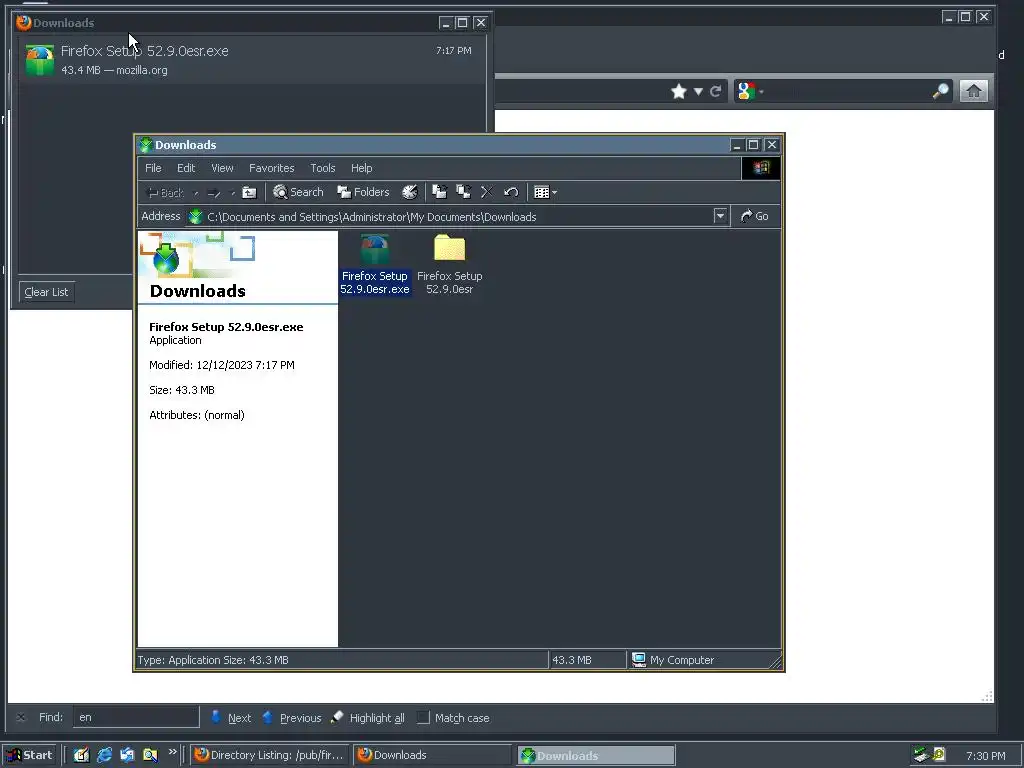Click the Go button
1024x768 pixels.
pos(754,216)
